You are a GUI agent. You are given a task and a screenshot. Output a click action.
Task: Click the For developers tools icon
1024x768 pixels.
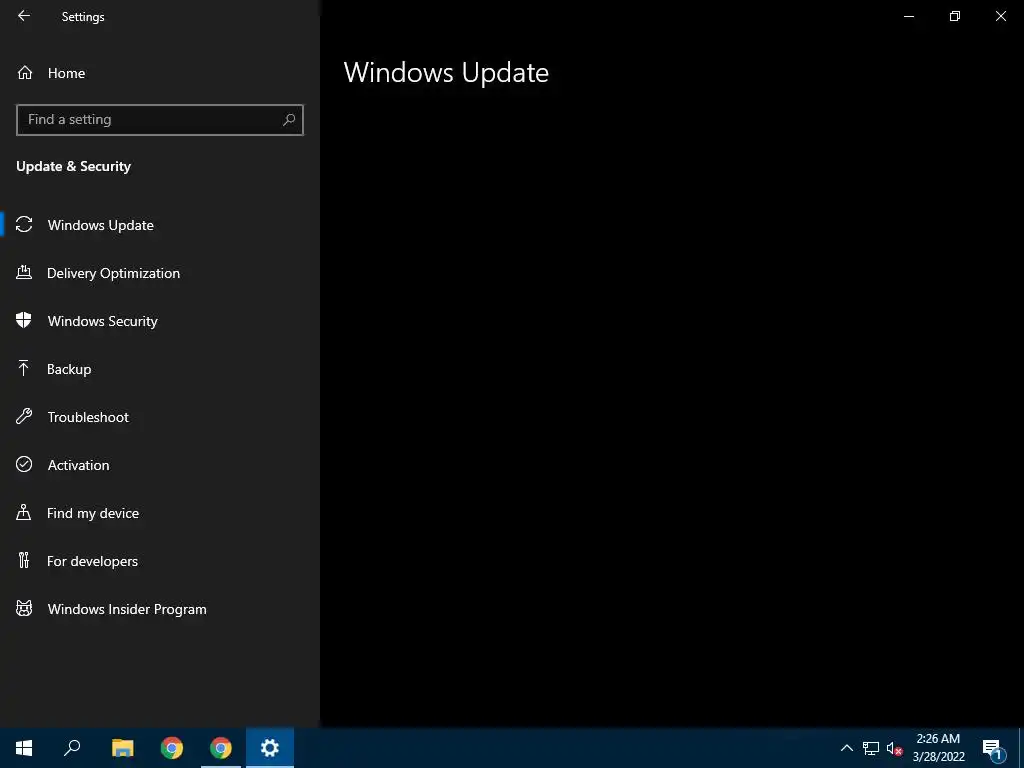(x=24, y=560)
